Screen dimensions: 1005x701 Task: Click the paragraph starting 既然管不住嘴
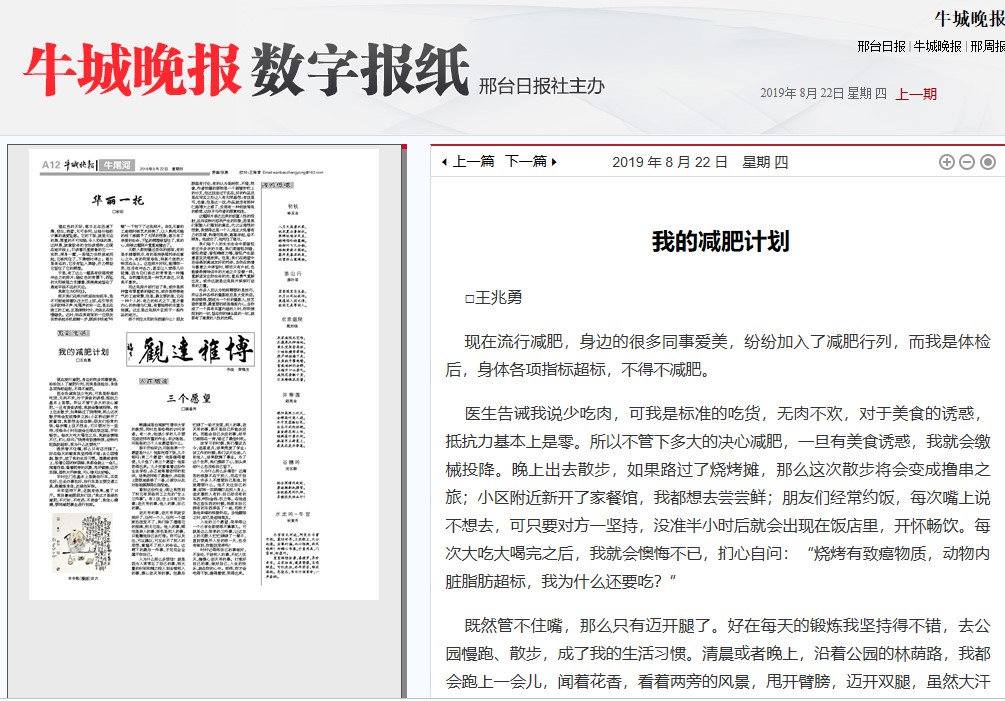click(718, 654)
